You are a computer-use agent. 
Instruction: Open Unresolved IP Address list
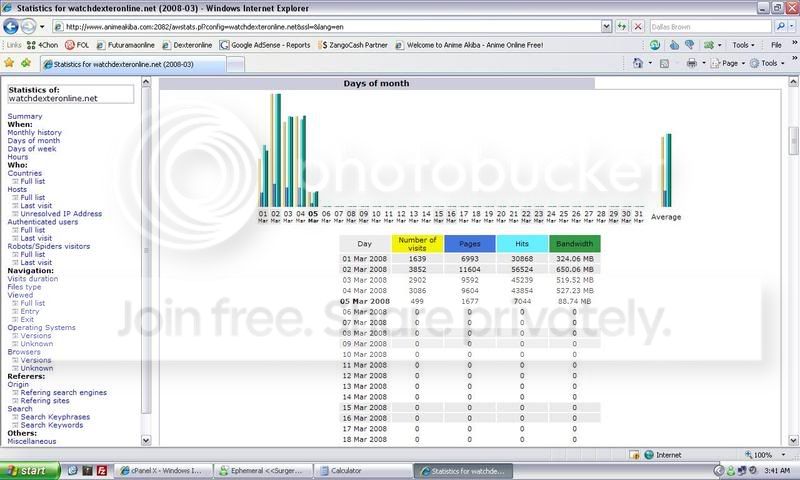[61, 214]
